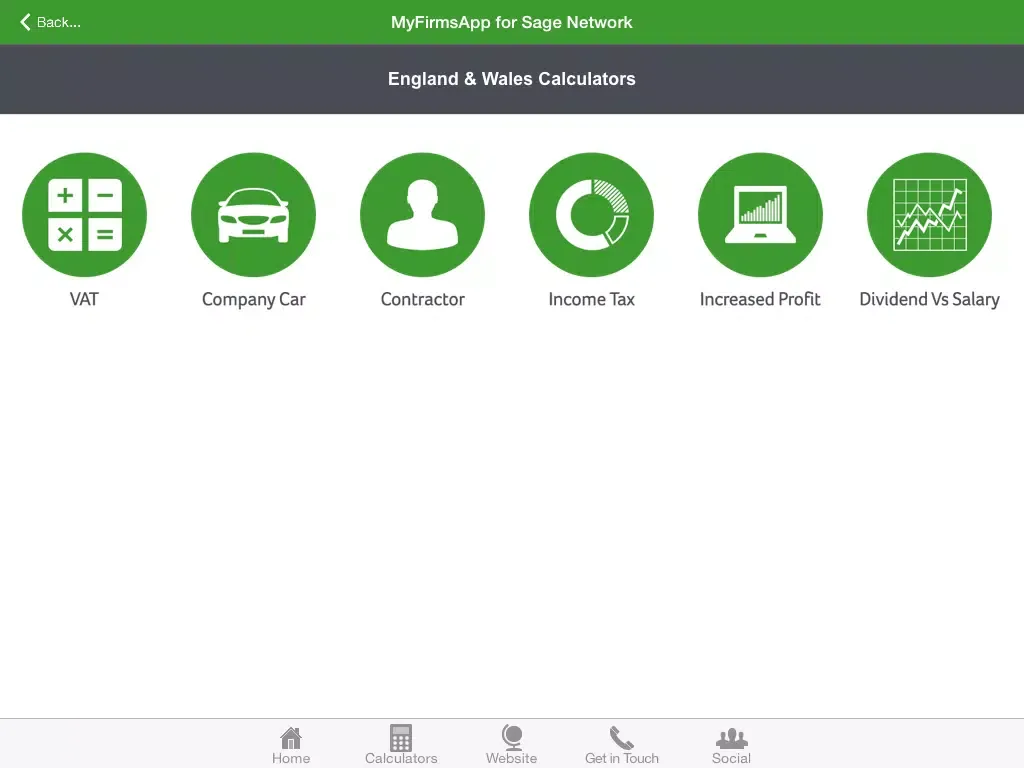Click the England & Wales Calculators heading

point(511,79)
